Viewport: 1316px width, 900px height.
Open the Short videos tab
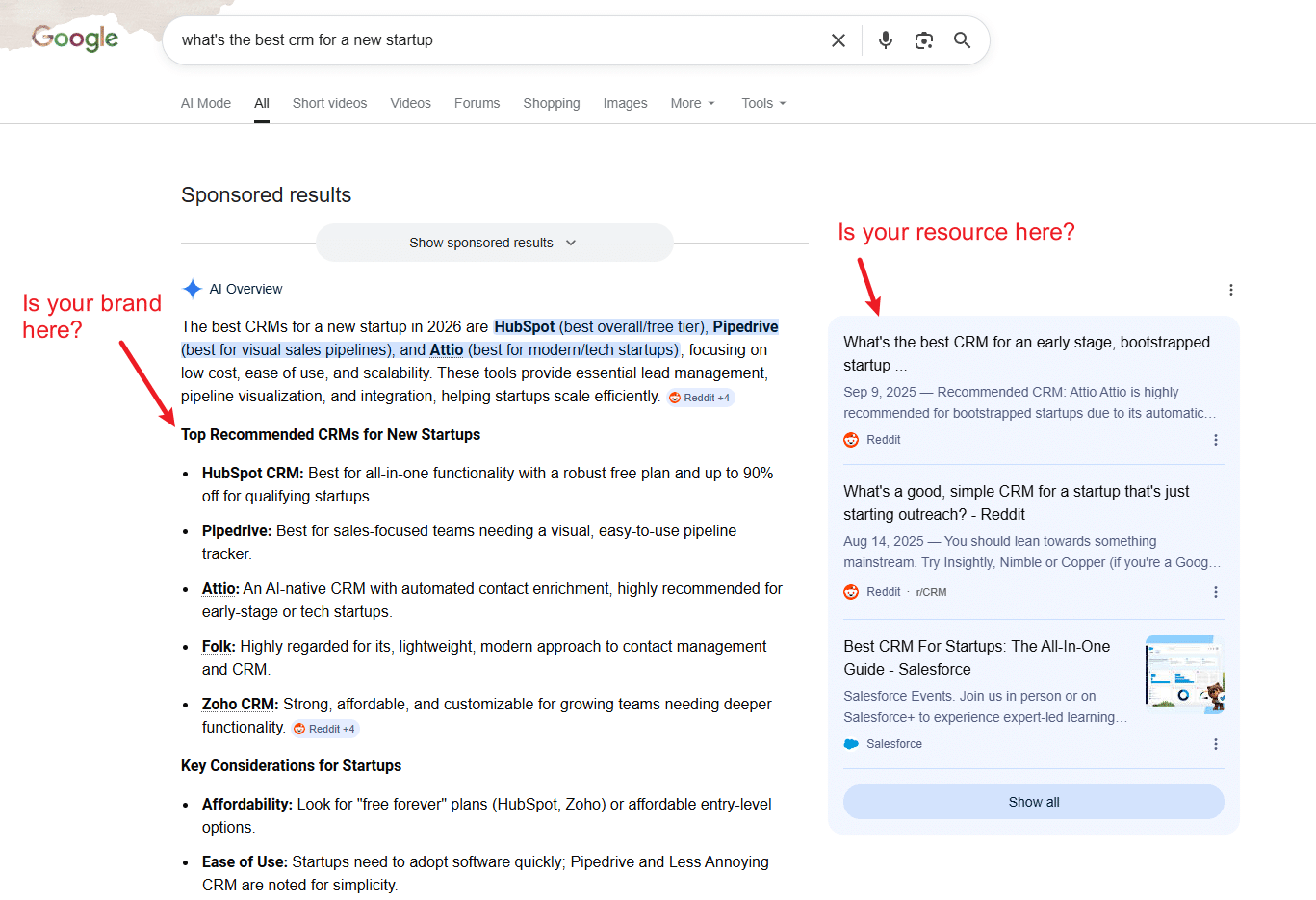coord(329,103)
